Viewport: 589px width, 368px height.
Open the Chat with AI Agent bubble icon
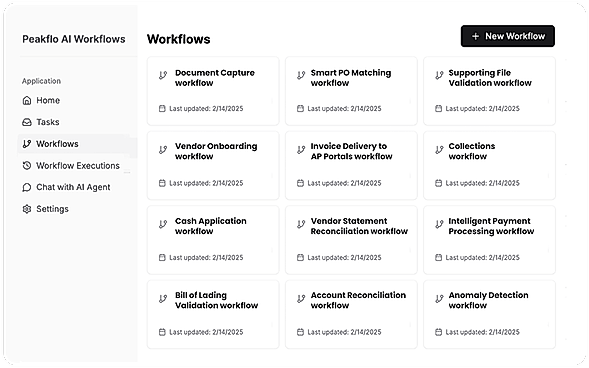(27, 187)
